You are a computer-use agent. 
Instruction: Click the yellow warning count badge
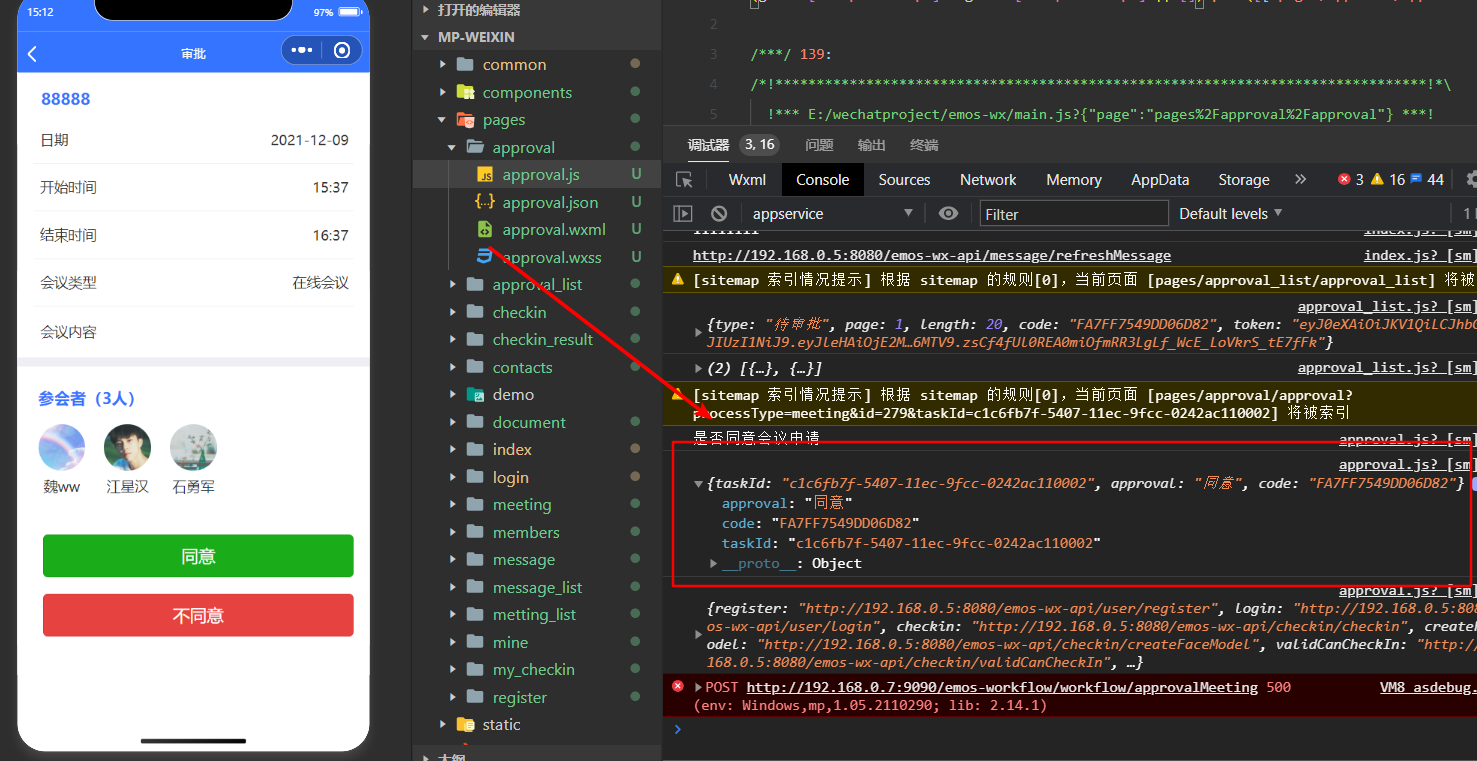pyautogui.click(x=1388, y=180)
